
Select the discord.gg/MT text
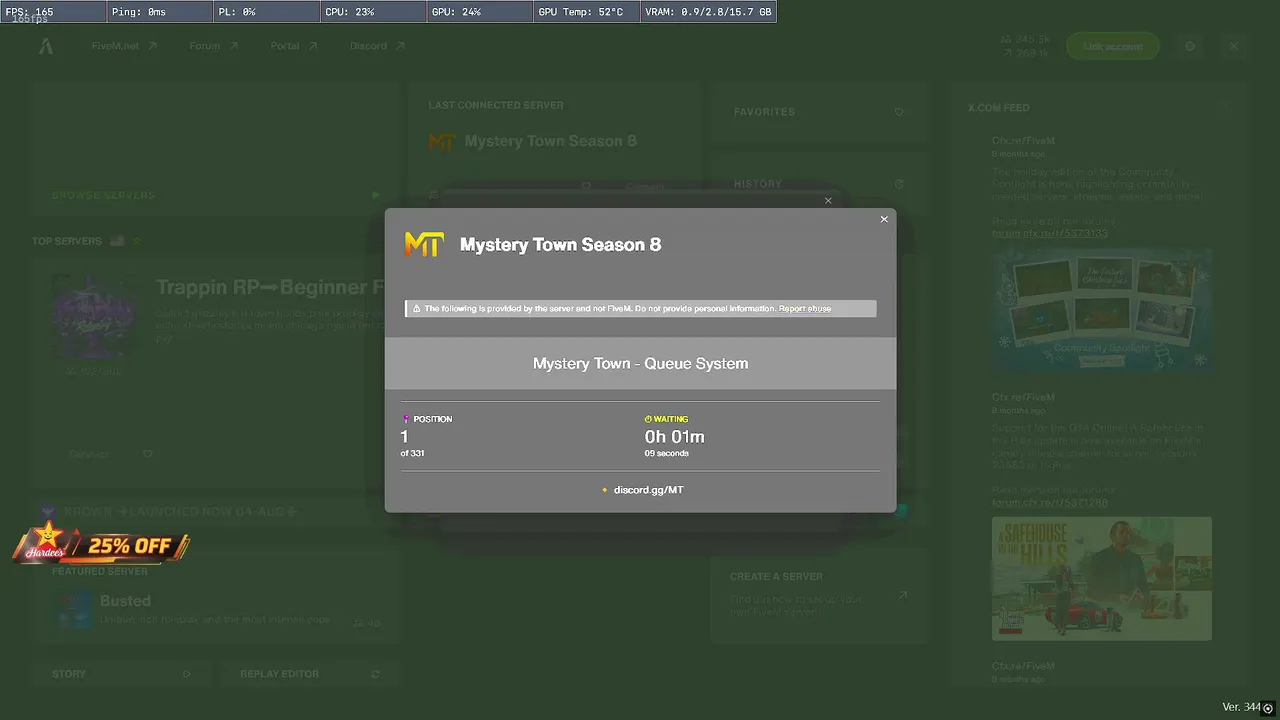click(x=648, y=490)
